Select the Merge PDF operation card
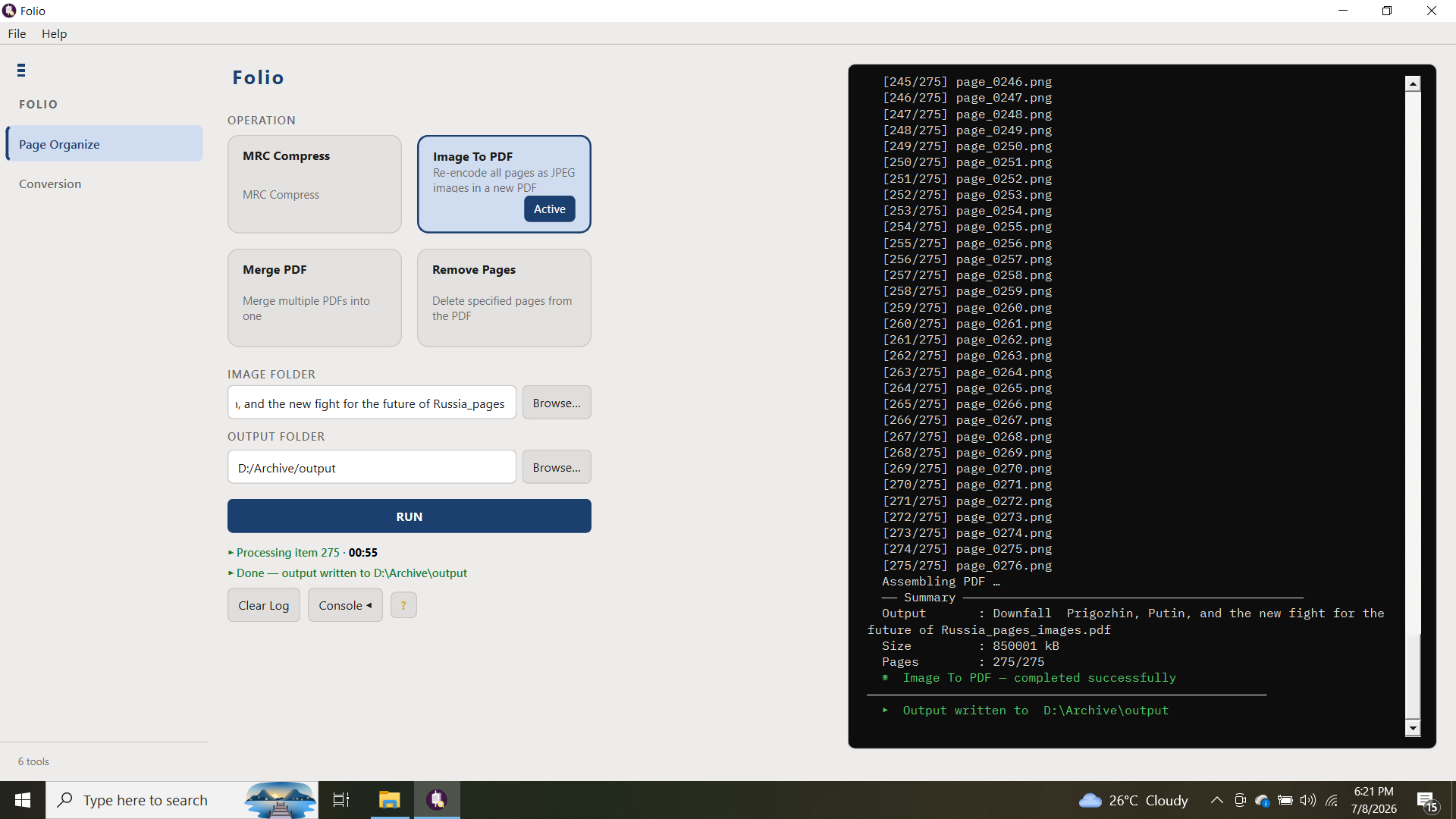The width and height of the screenshot is (1456, 819). pos(315,298)
